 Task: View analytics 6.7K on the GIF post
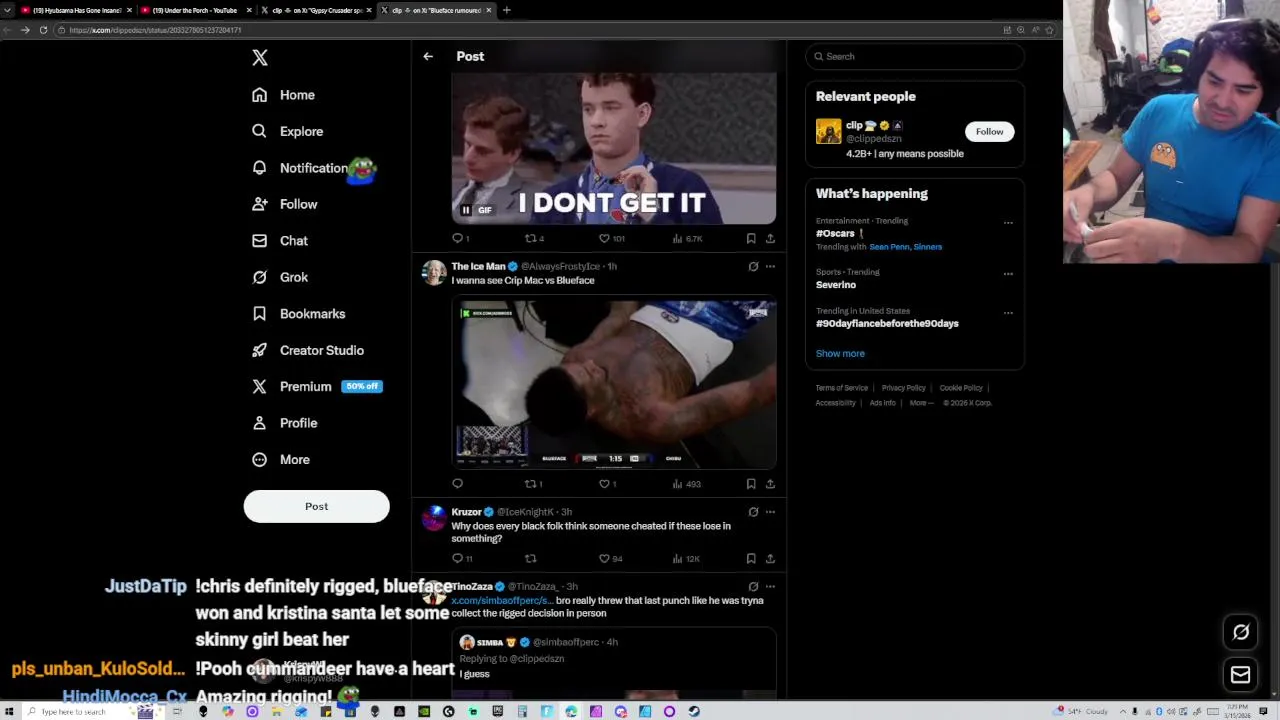(x=688, y=238)
